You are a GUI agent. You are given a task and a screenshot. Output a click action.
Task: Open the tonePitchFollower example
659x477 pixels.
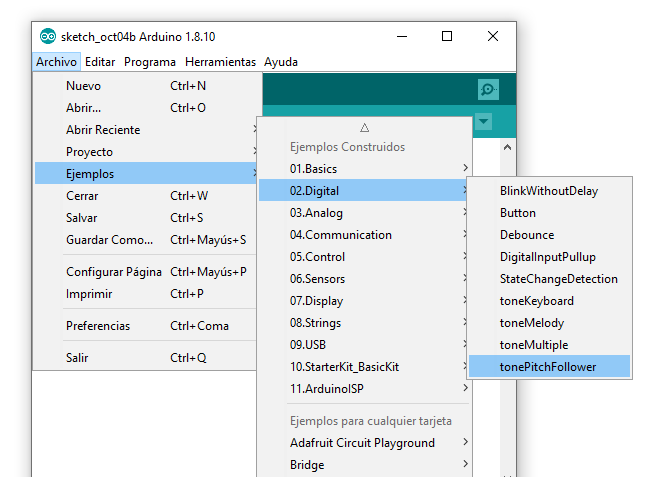coord(549,367)
